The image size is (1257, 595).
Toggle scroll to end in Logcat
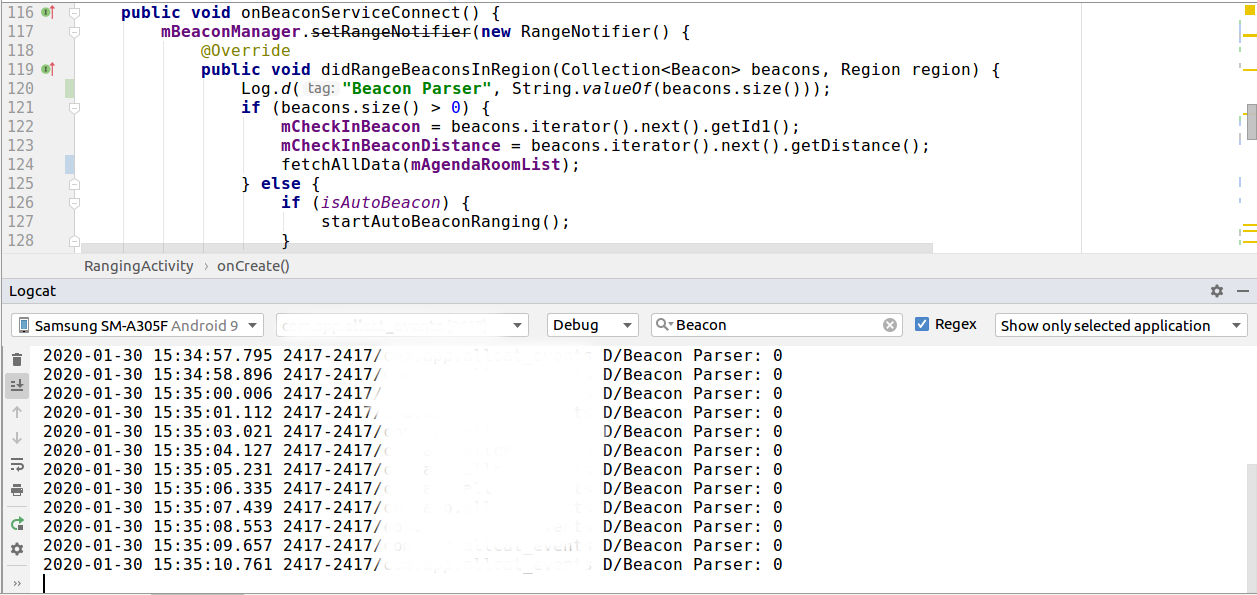tap(17, 385)
